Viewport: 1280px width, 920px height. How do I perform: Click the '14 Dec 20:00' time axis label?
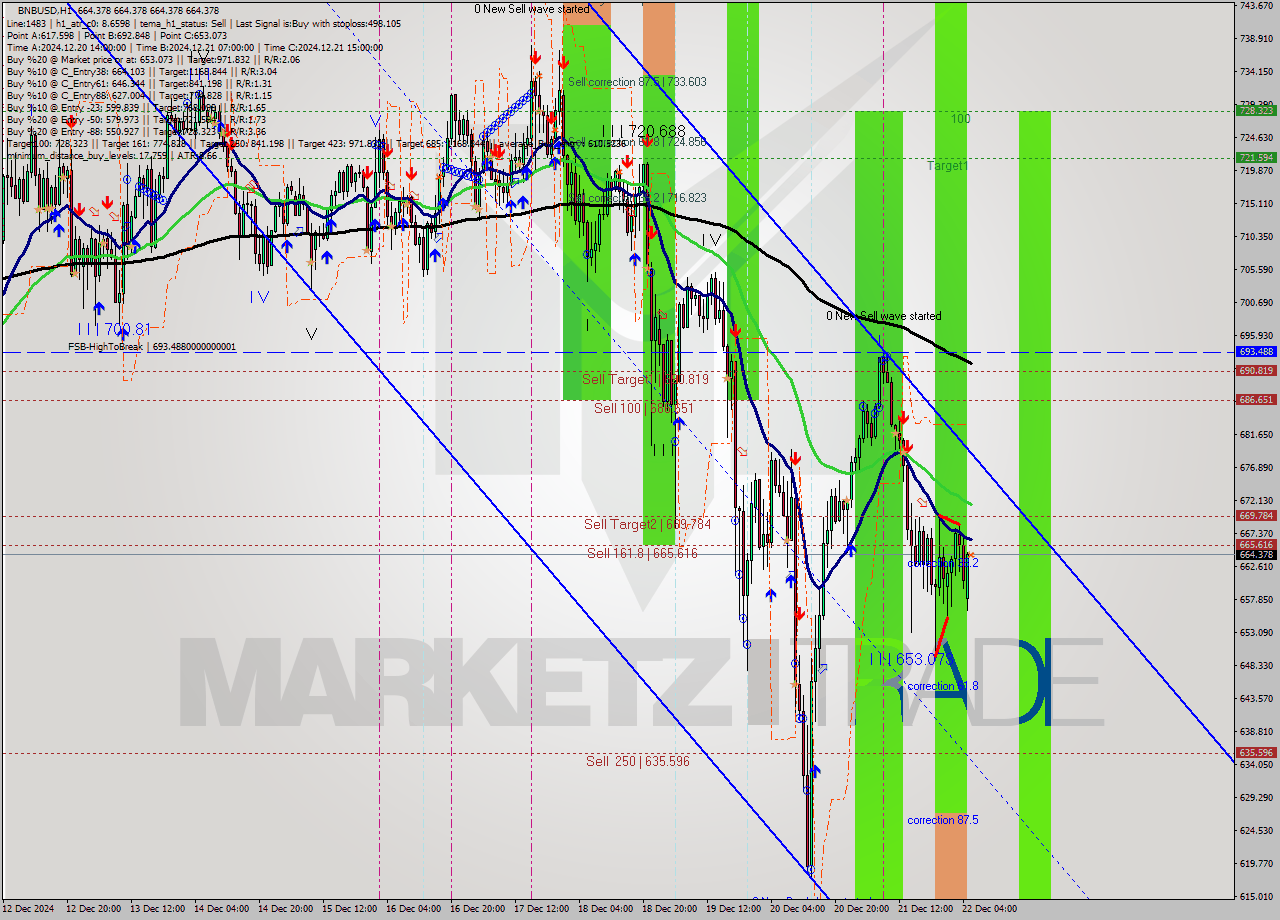286,909
